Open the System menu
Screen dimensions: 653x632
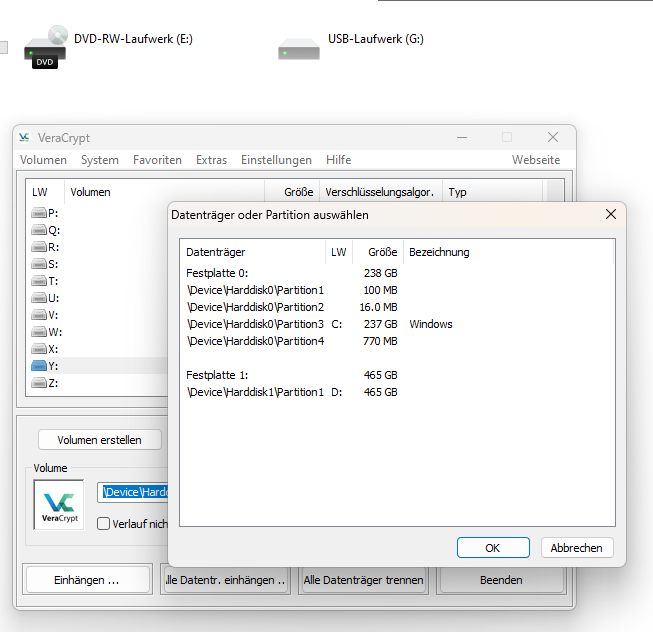click(x=100, y=160)
